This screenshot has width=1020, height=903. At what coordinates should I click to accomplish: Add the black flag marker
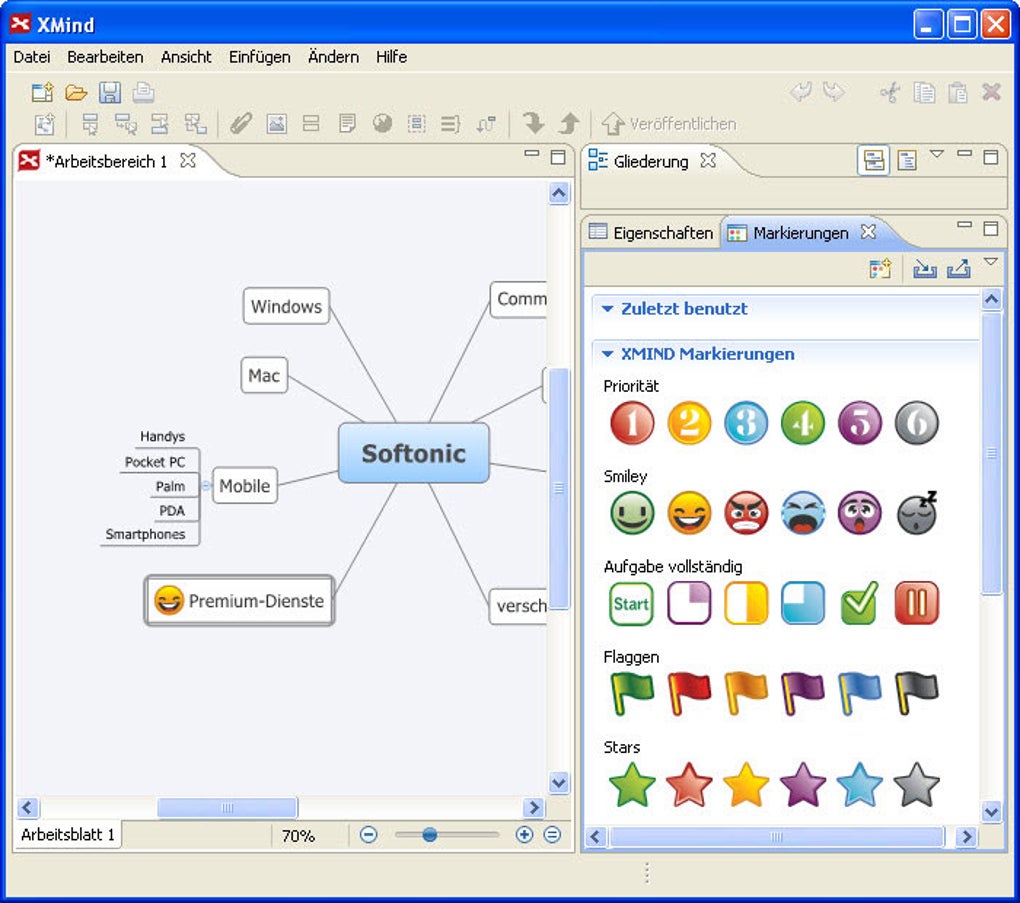(x=917, y=694)
